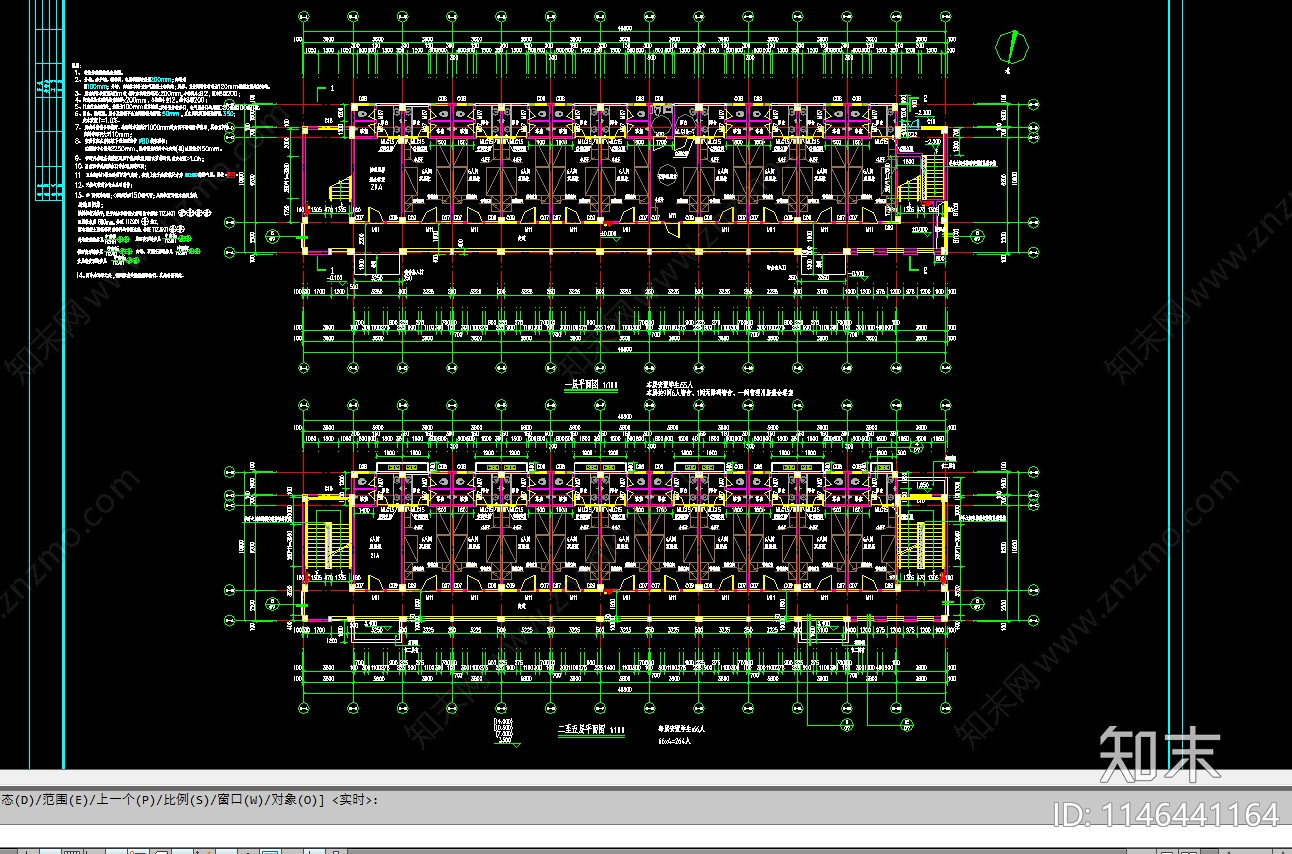Click the 范围(E) option in the command line

pos(64,800)
